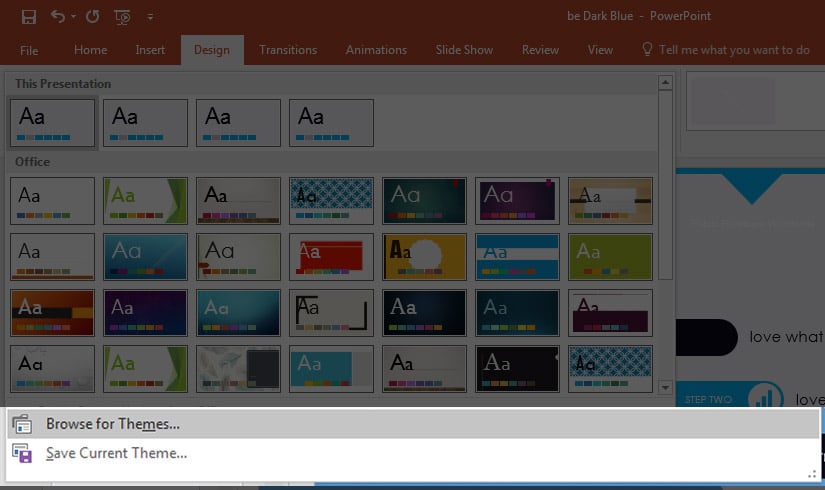Screen dimensions: 825x490
Task: Open the File tab
Action: point(29,50)
